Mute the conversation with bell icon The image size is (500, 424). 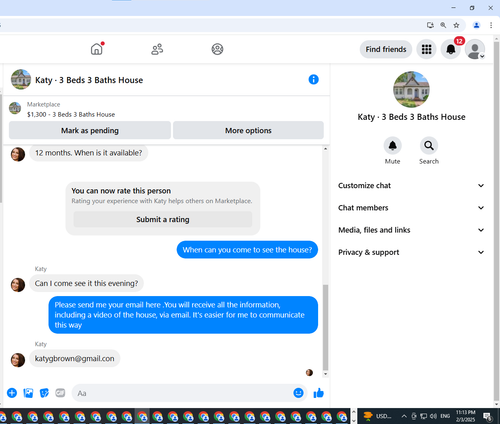(x=392, y=146)
